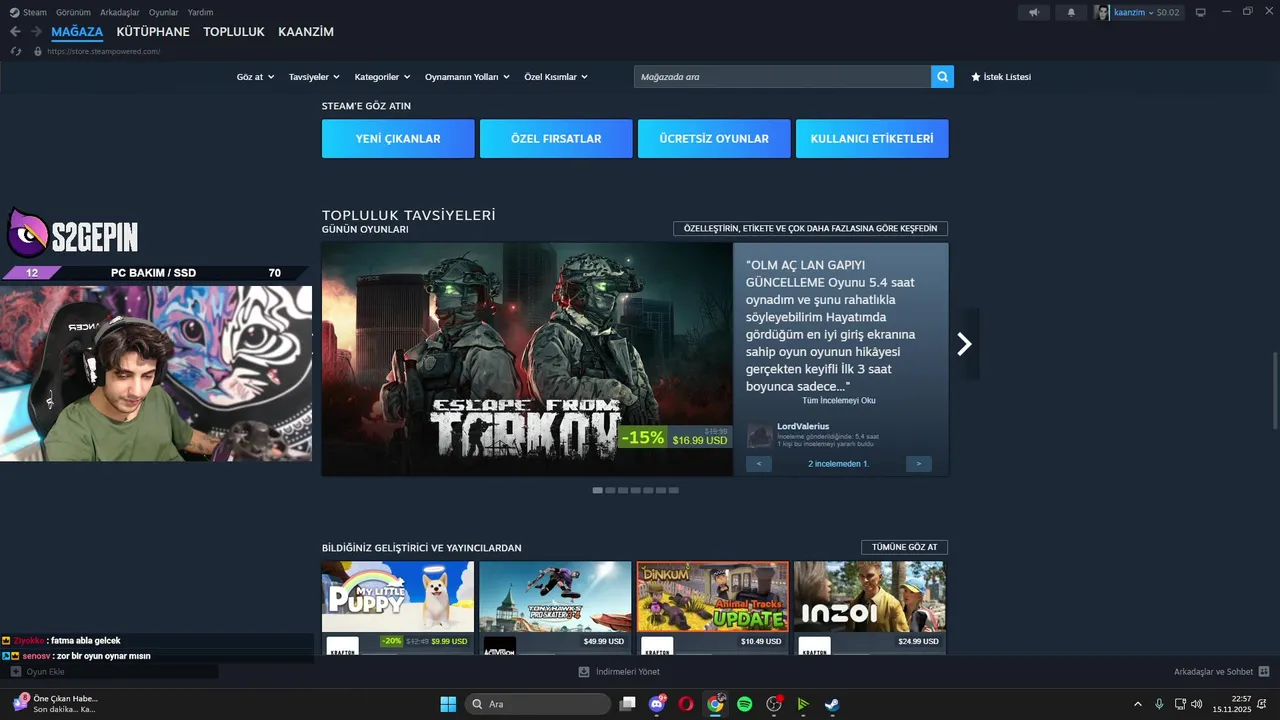This screenshot has width=1280, height=720.
Task: Click the taskbar microphone icon
Action: pos(1159,704)
